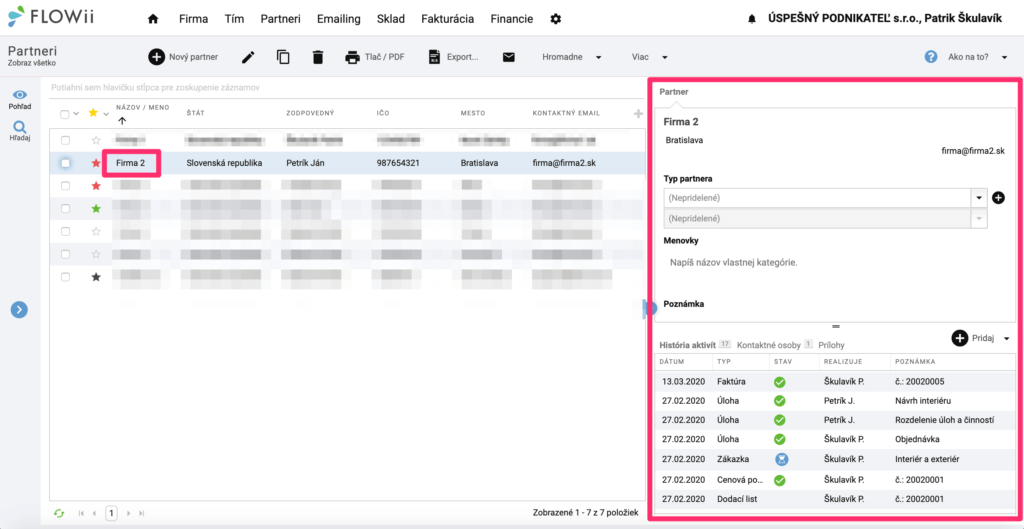Click the Export document icon
1024x529 pixels.
coord(434,57)
